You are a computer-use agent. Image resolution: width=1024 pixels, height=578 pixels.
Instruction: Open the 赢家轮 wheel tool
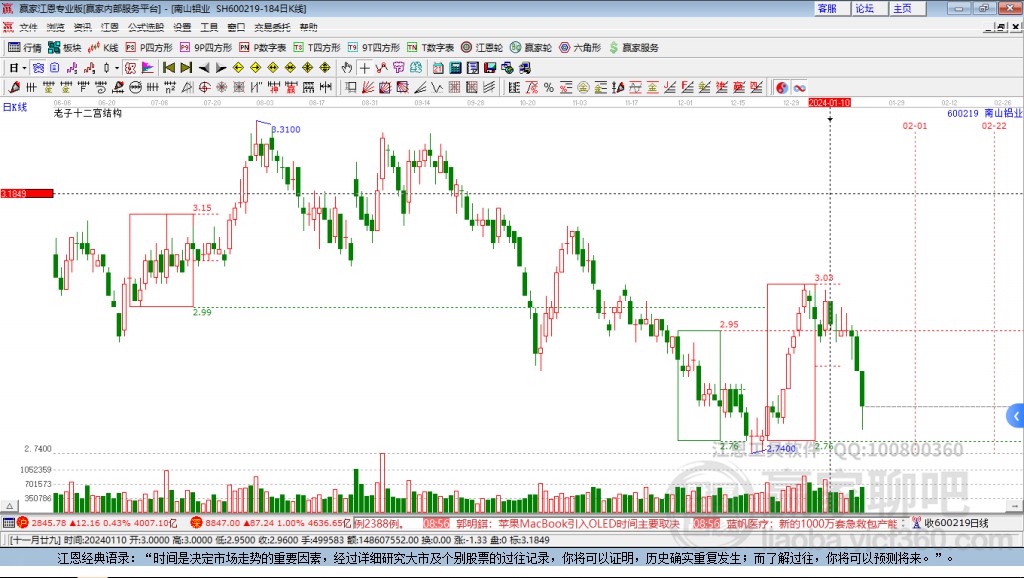(x=531, y=48)
